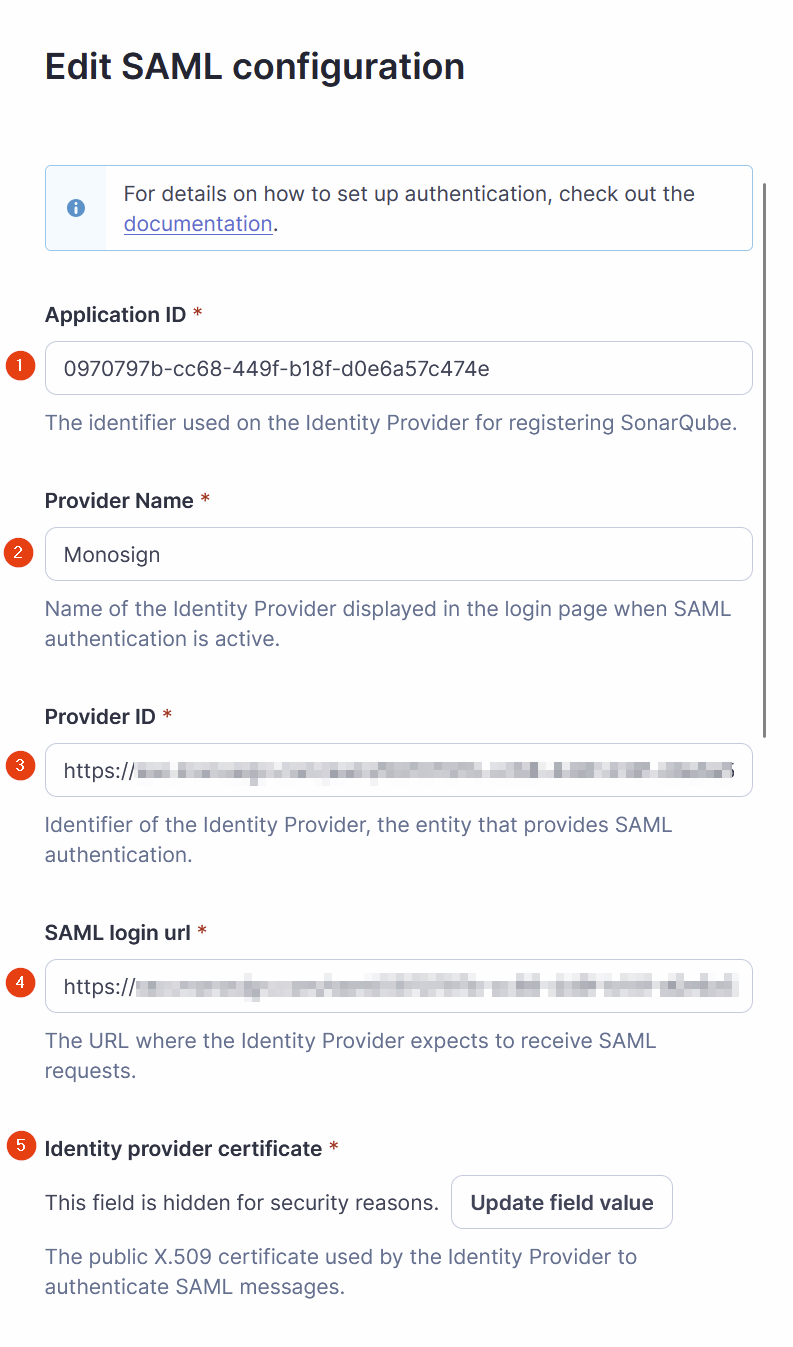Click the red number 5 badge
793x1347 pixels.
[20, 1146]
